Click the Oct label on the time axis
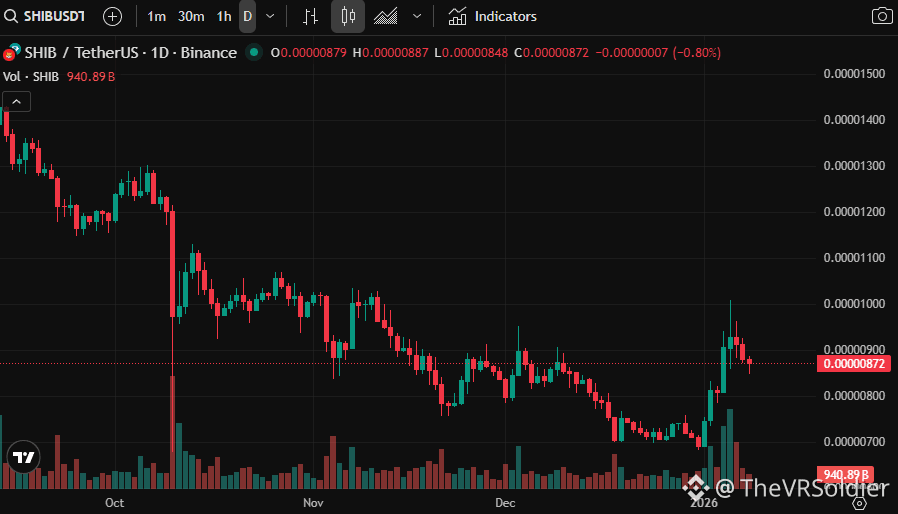898x514 pixels. pos(115,503)
